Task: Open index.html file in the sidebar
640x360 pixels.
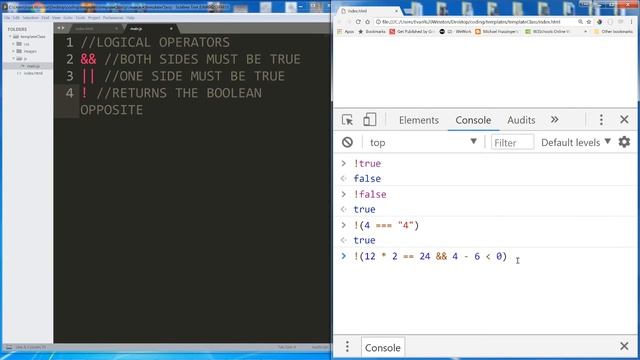Action: [x=31, y=73]
